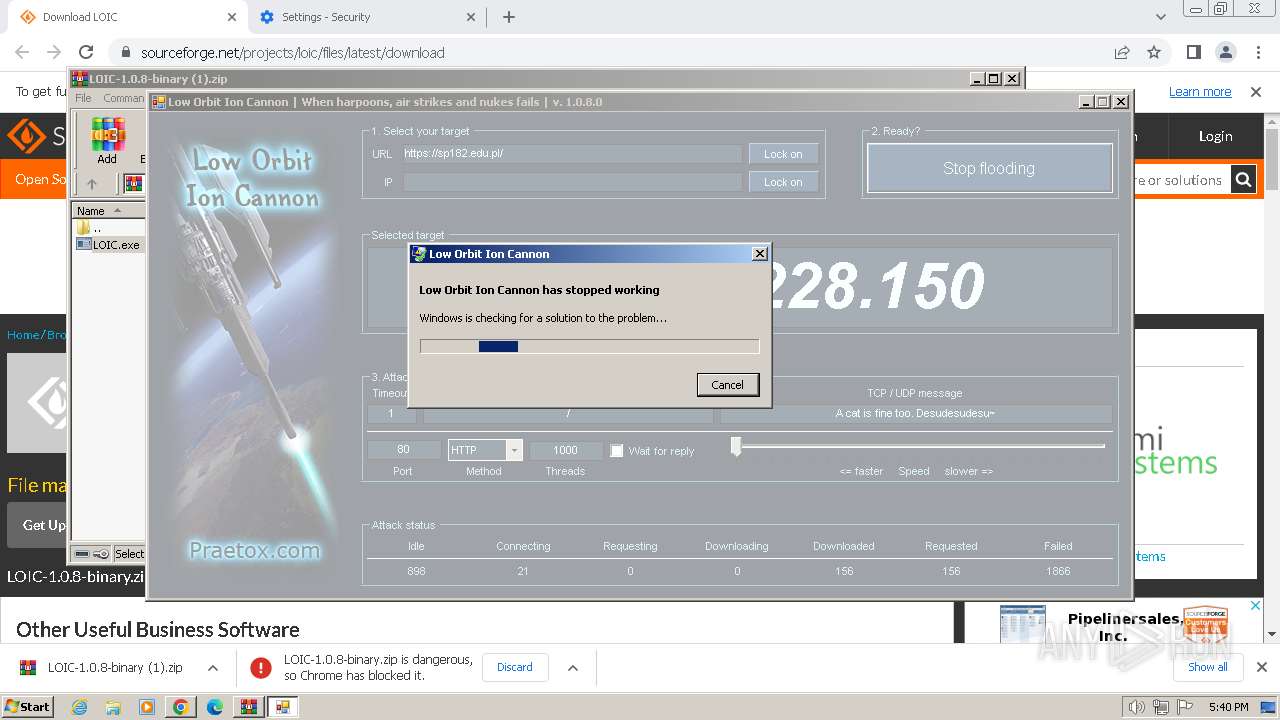
Task: Click the Idle count 898
Action: (x=417, y=571)
